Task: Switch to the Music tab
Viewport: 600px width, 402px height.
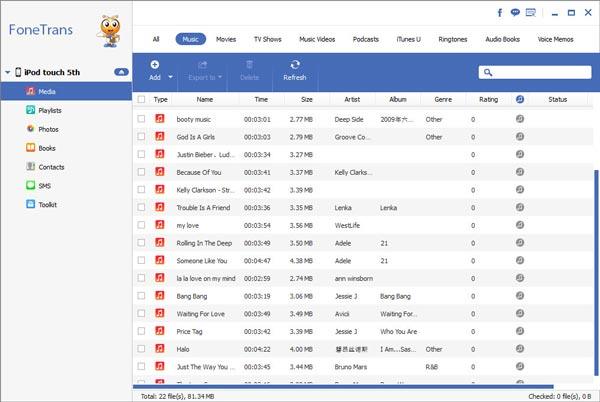Action: [x=191, y=39]
